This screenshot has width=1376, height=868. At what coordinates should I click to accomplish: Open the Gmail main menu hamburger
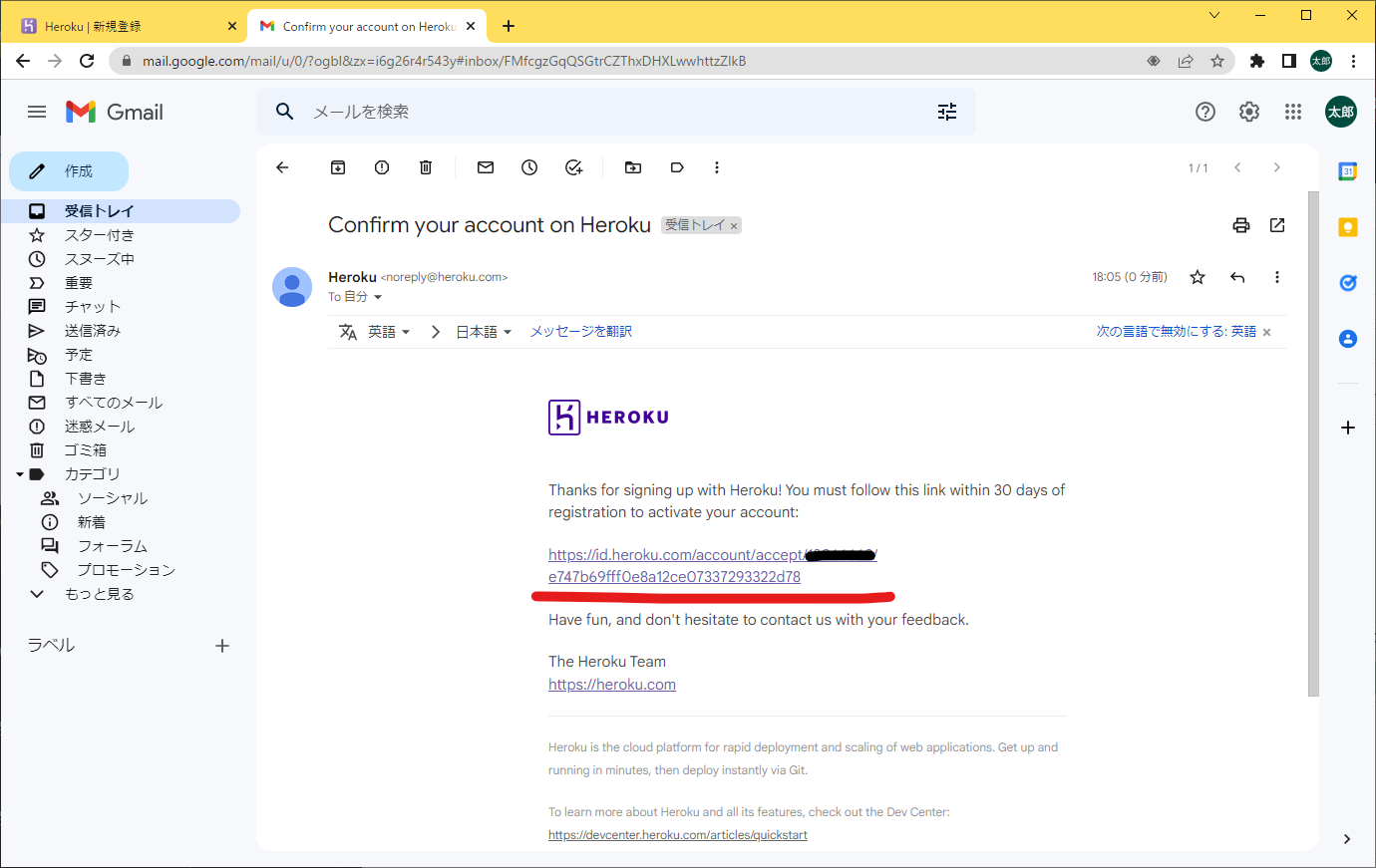37,112
